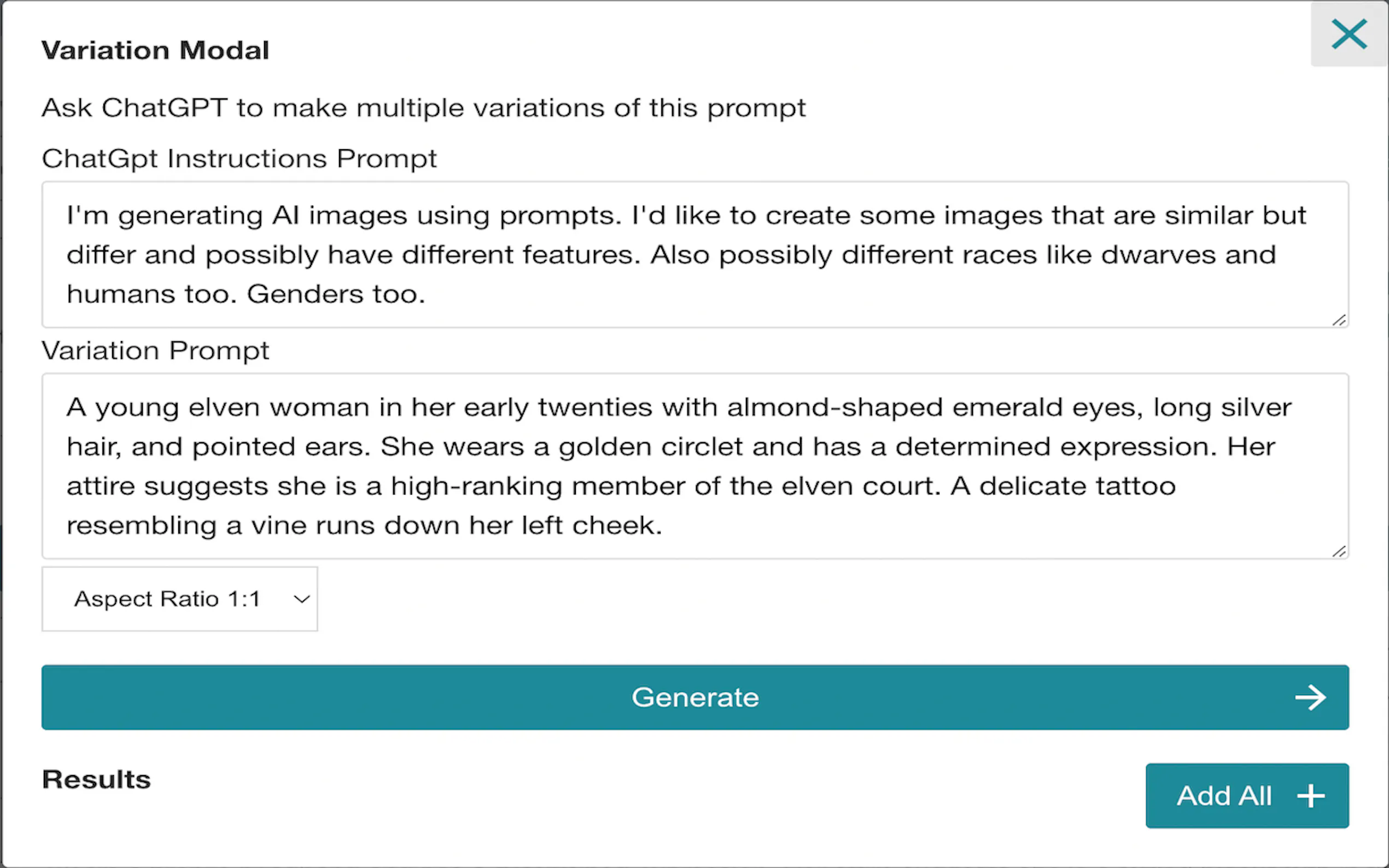Image resolution: width=1389 pixels, height=868 pixels.
Task: Click the arrow icon on the Generate bar
Action: point(1310,697)
